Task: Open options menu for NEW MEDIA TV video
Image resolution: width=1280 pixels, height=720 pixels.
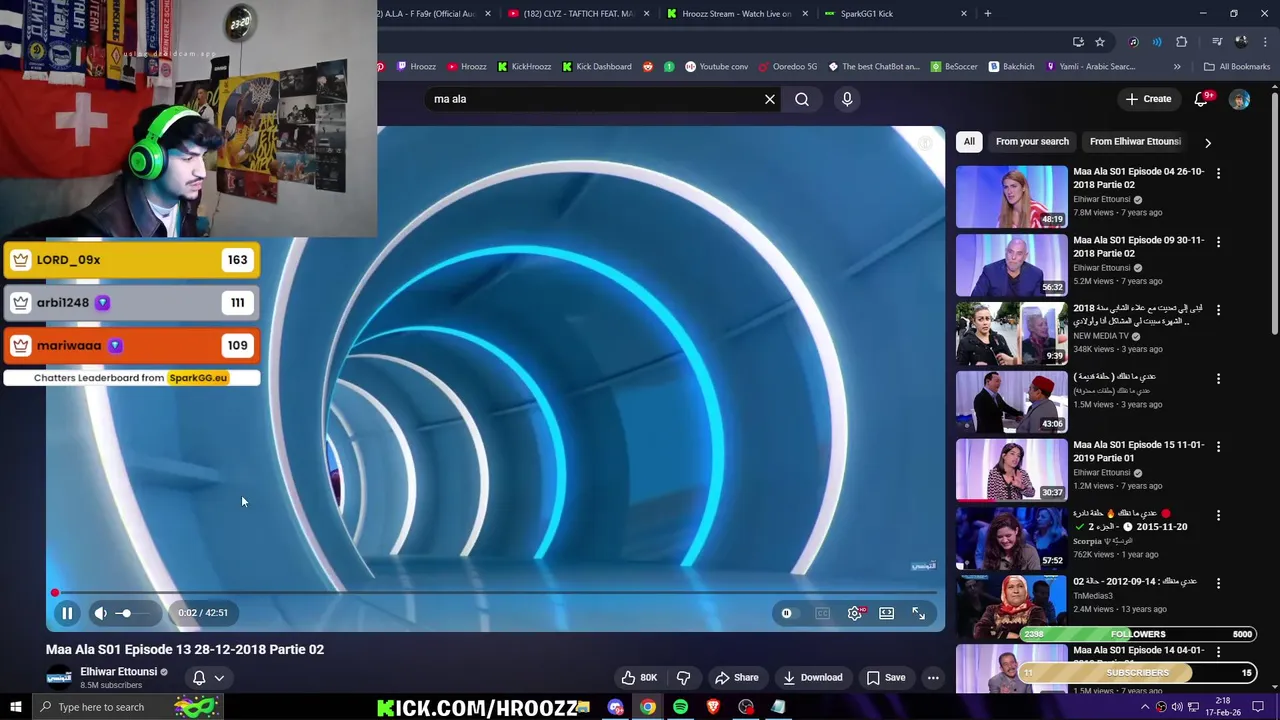Action: pos(1218,310)
